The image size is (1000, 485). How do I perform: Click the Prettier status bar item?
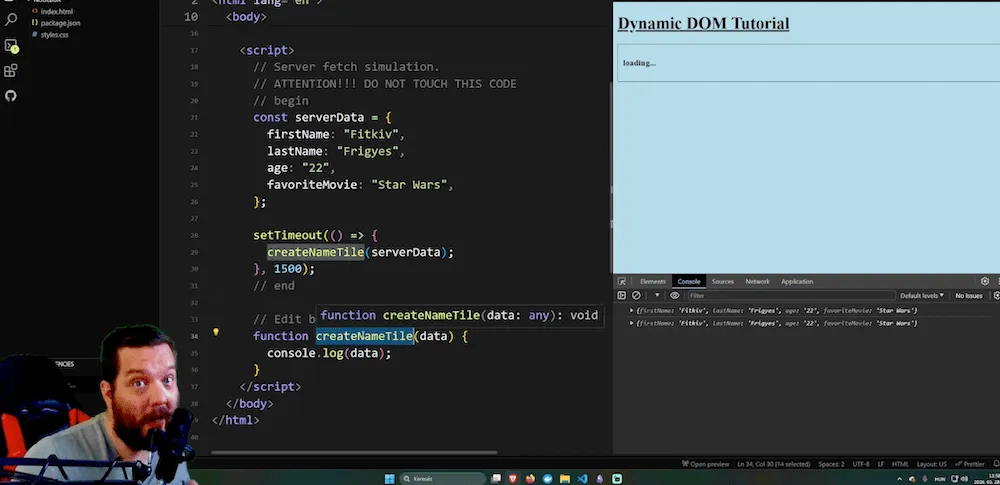(x=970, y=464)
